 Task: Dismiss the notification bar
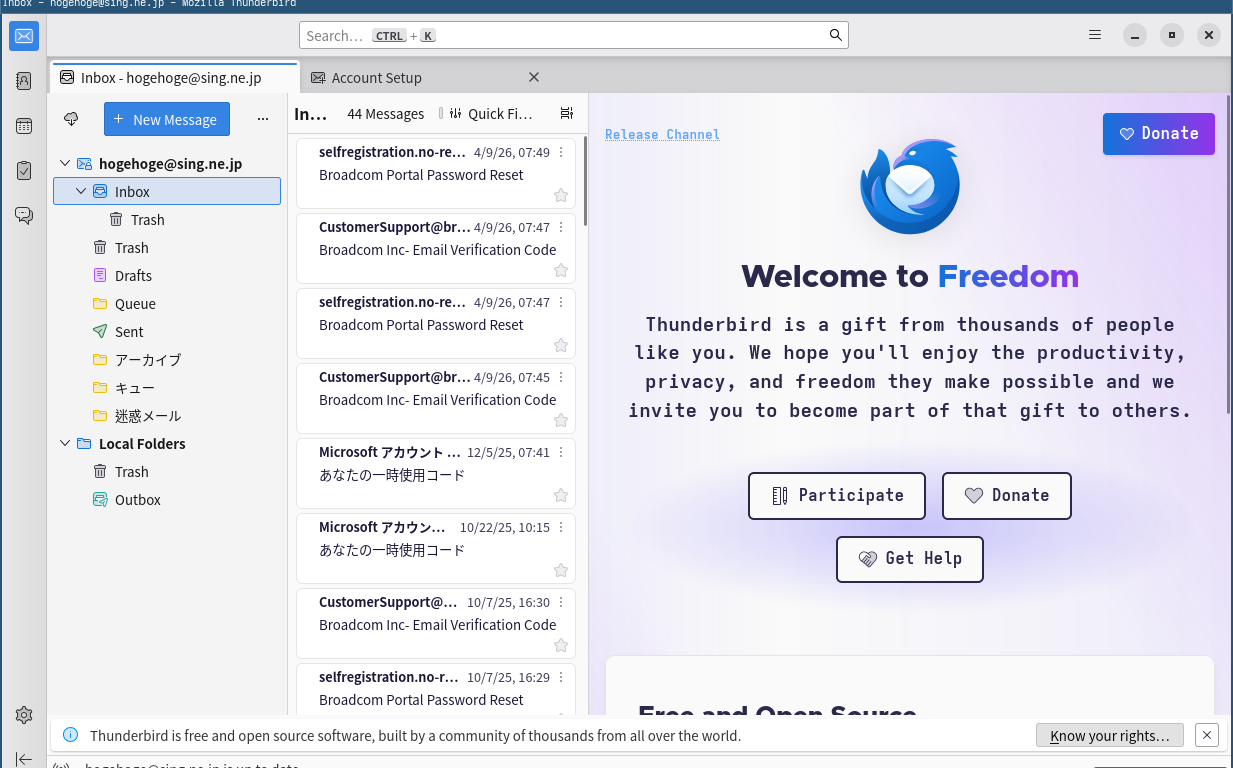point(1207,735)
